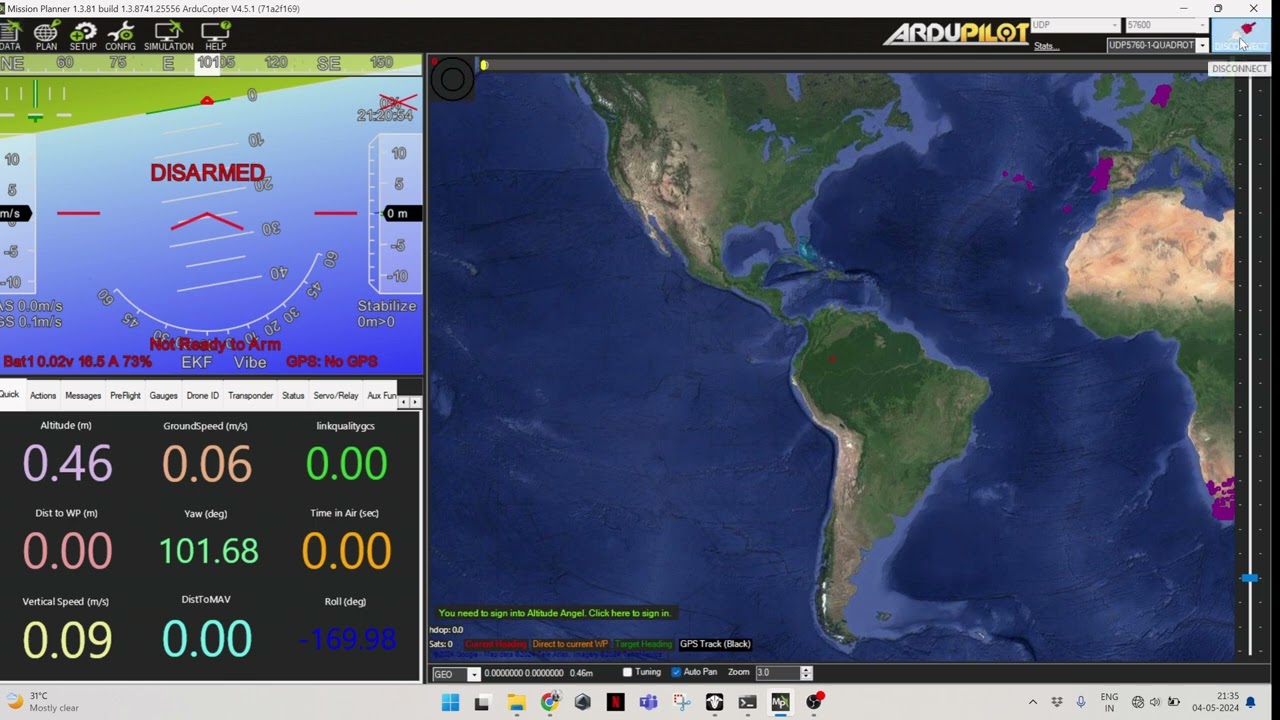Viewport: 1280px width, 720px height.
Task: Open the HELP screen
Action: (x=216, y=37)
